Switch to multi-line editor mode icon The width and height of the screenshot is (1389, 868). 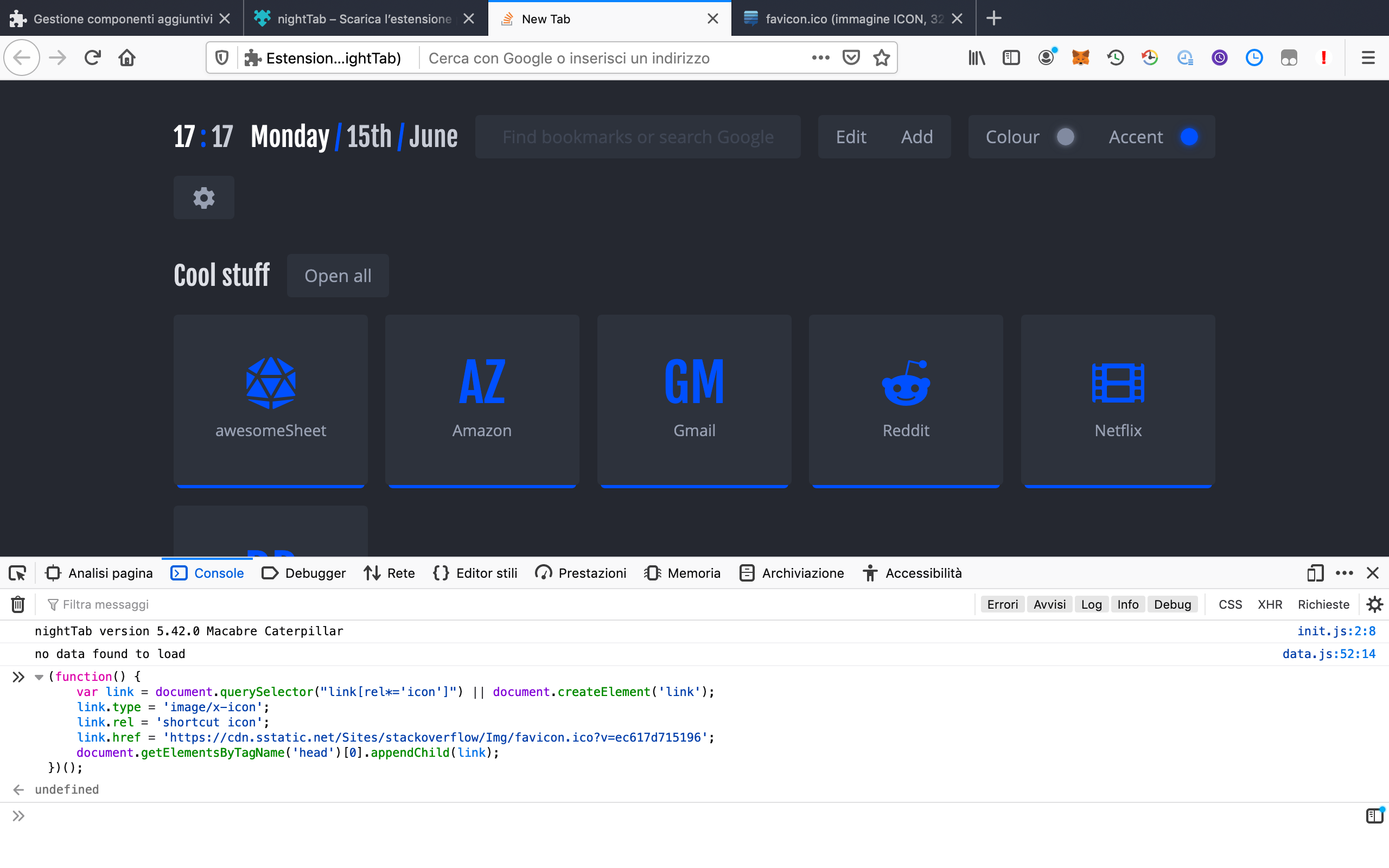pos(1375,815)
